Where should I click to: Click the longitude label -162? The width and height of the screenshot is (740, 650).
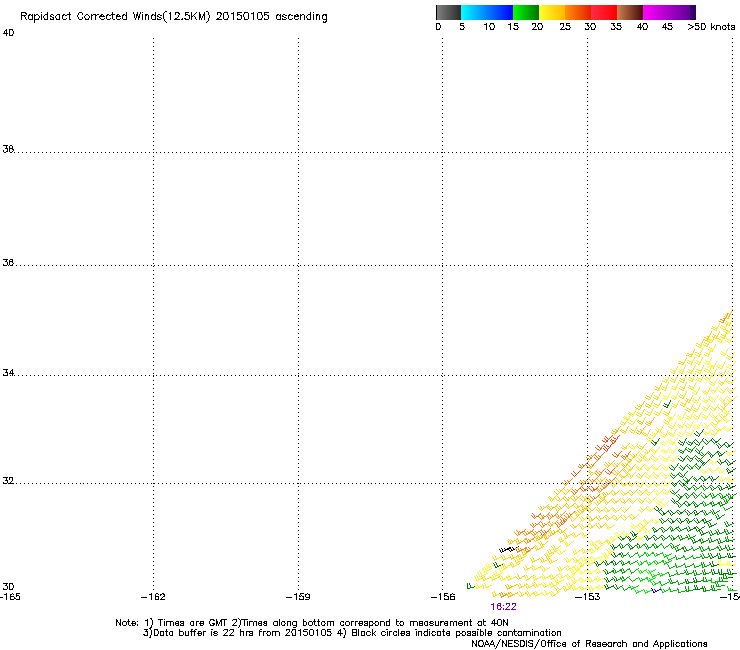tap(153, 597)
